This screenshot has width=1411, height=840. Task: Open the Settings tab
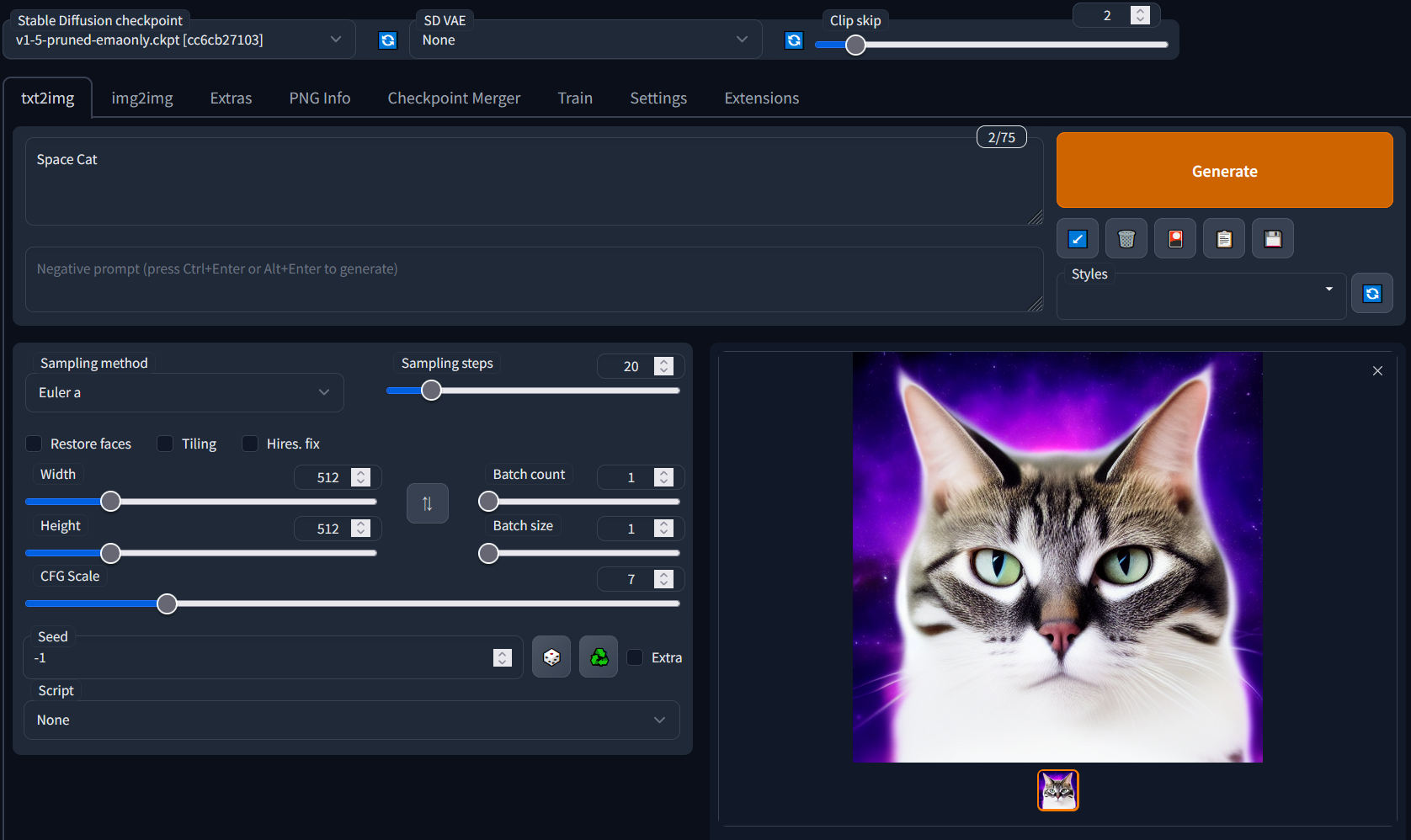658,98
